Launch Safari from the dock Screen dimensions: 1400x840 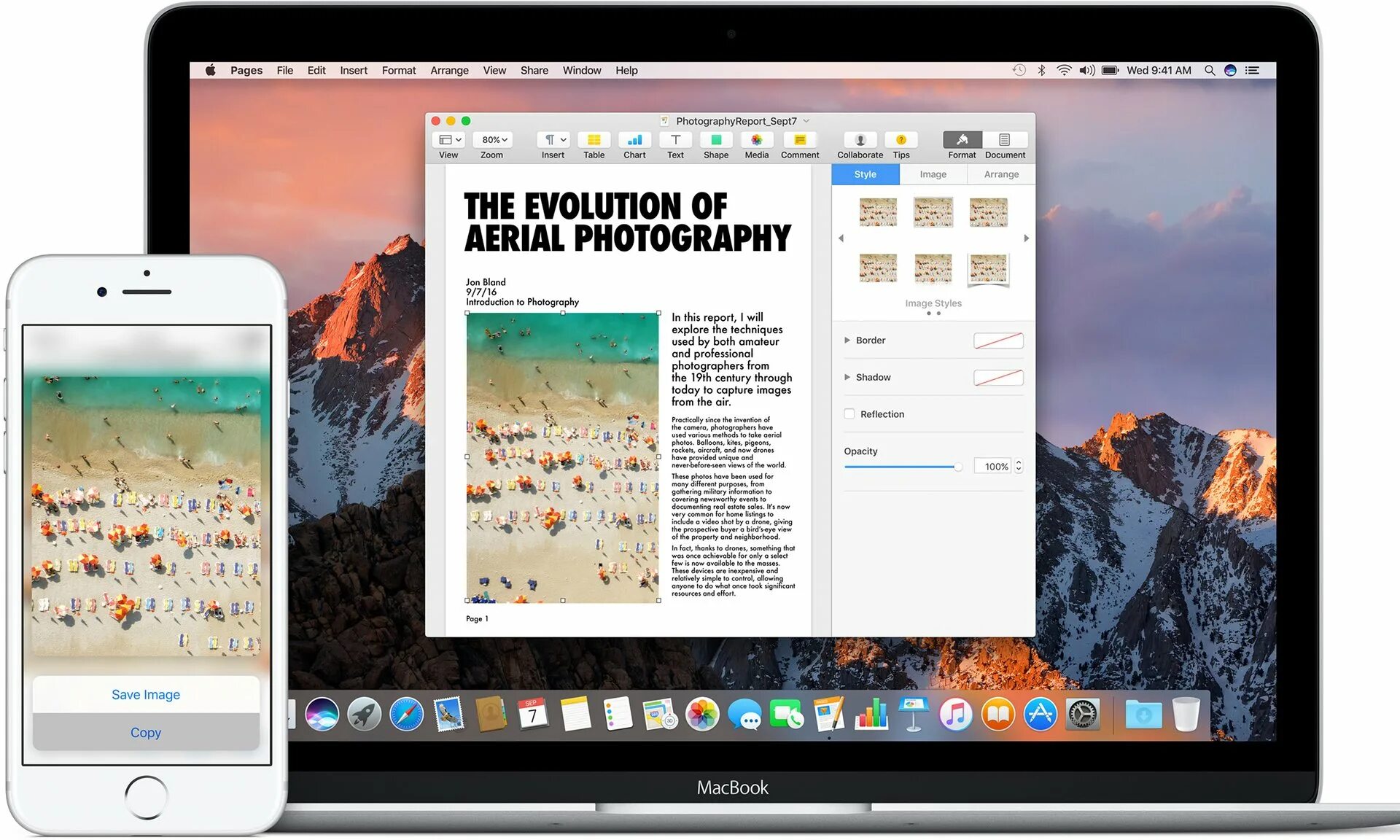[406, 715]
